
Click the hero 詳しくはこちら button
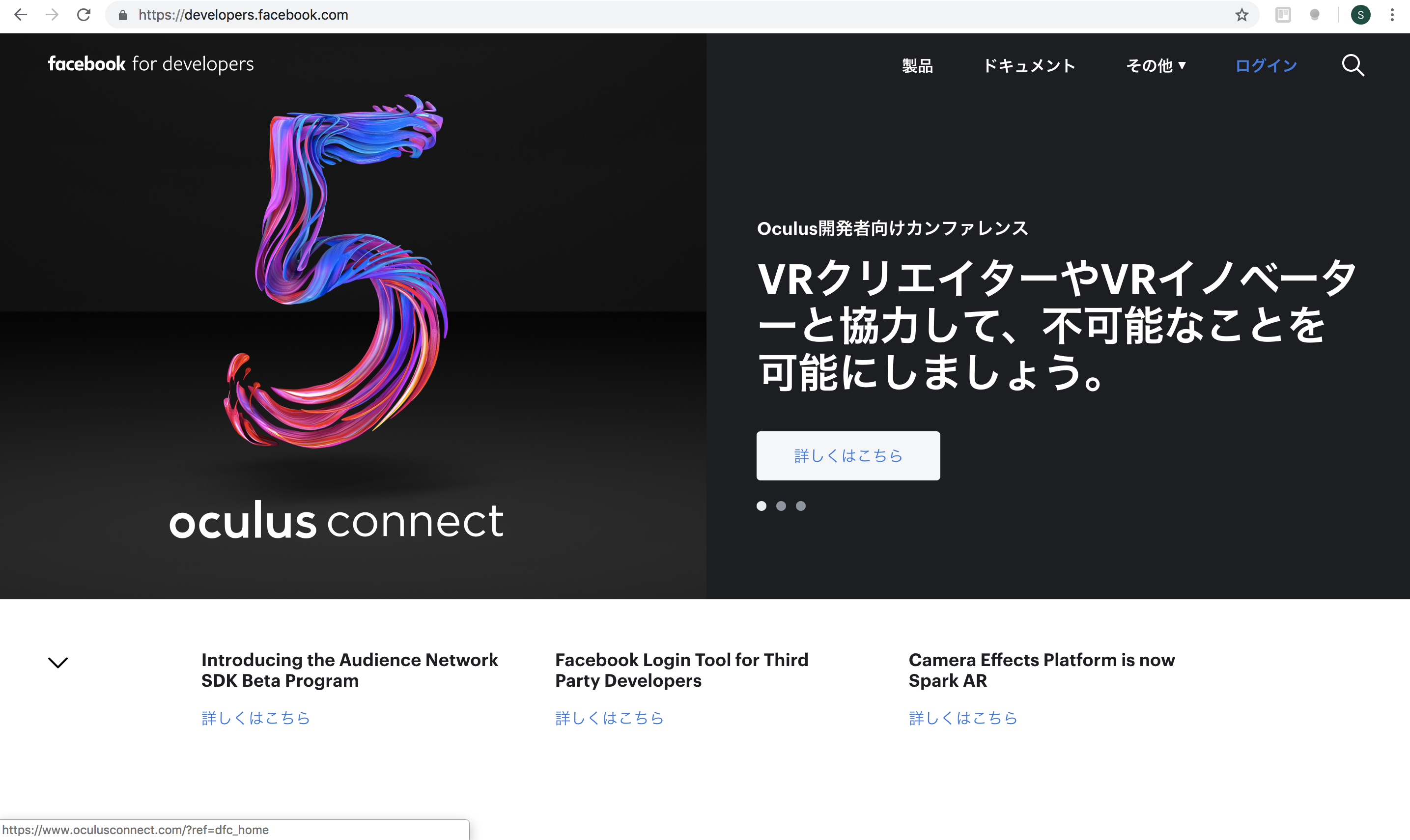(848, 456)
